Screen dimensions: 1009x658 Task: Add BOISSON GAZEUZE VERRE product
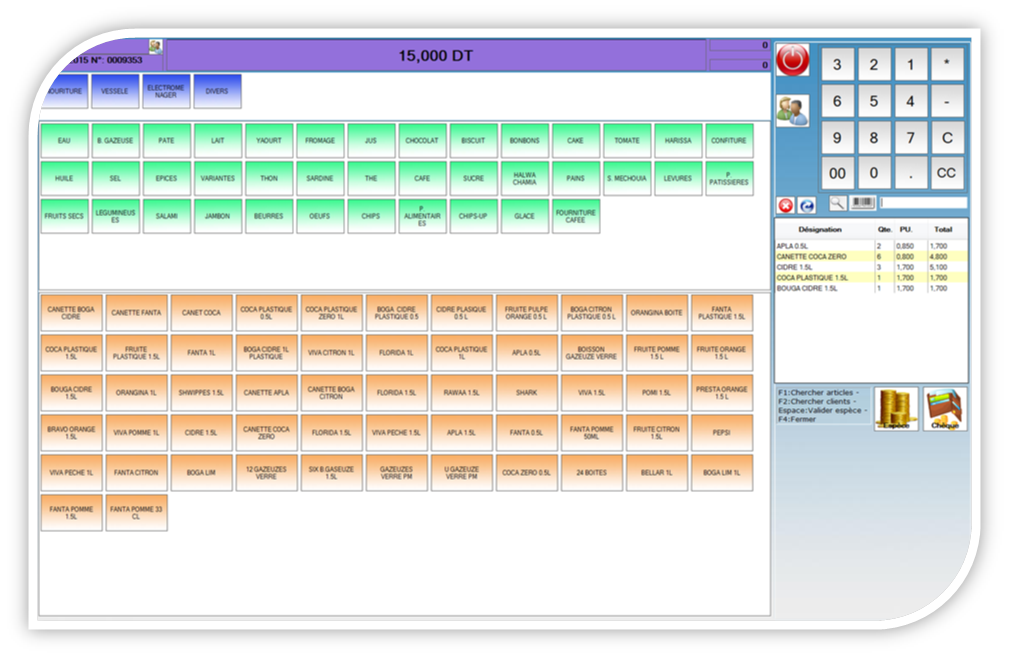coord(591,353)
